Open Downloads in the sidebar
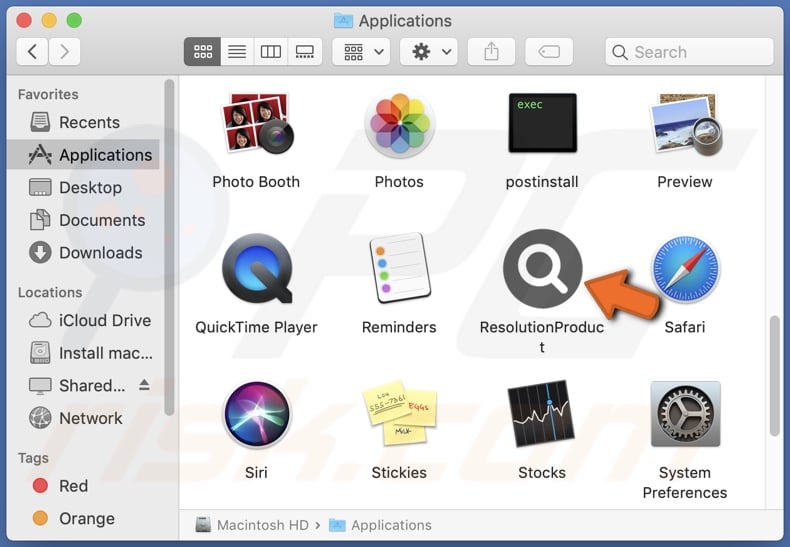 click(x=83, y=252)
